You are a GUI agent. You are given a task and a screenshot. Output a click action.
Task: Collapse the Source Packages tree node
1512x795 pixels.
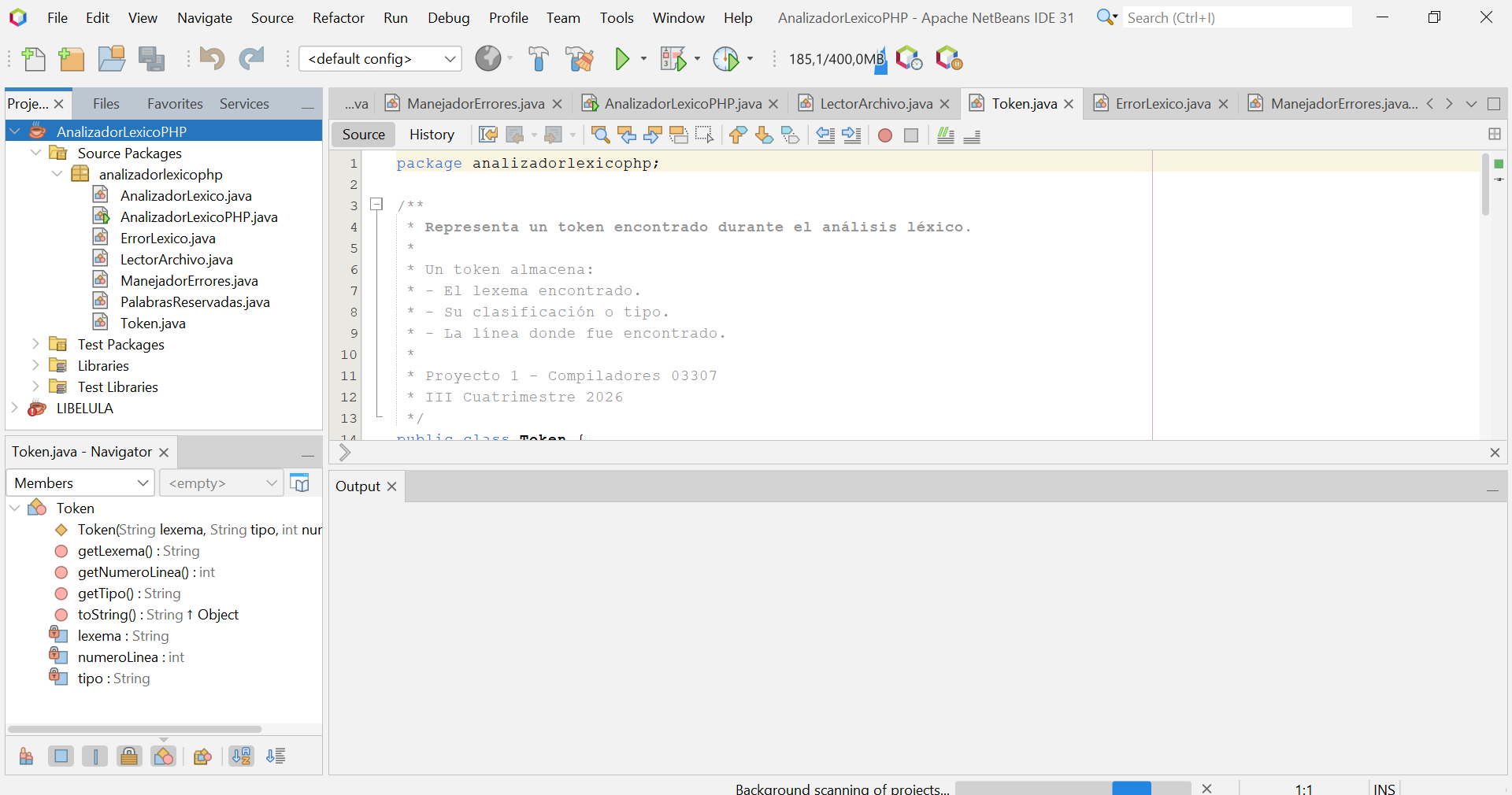click(35, 153)
